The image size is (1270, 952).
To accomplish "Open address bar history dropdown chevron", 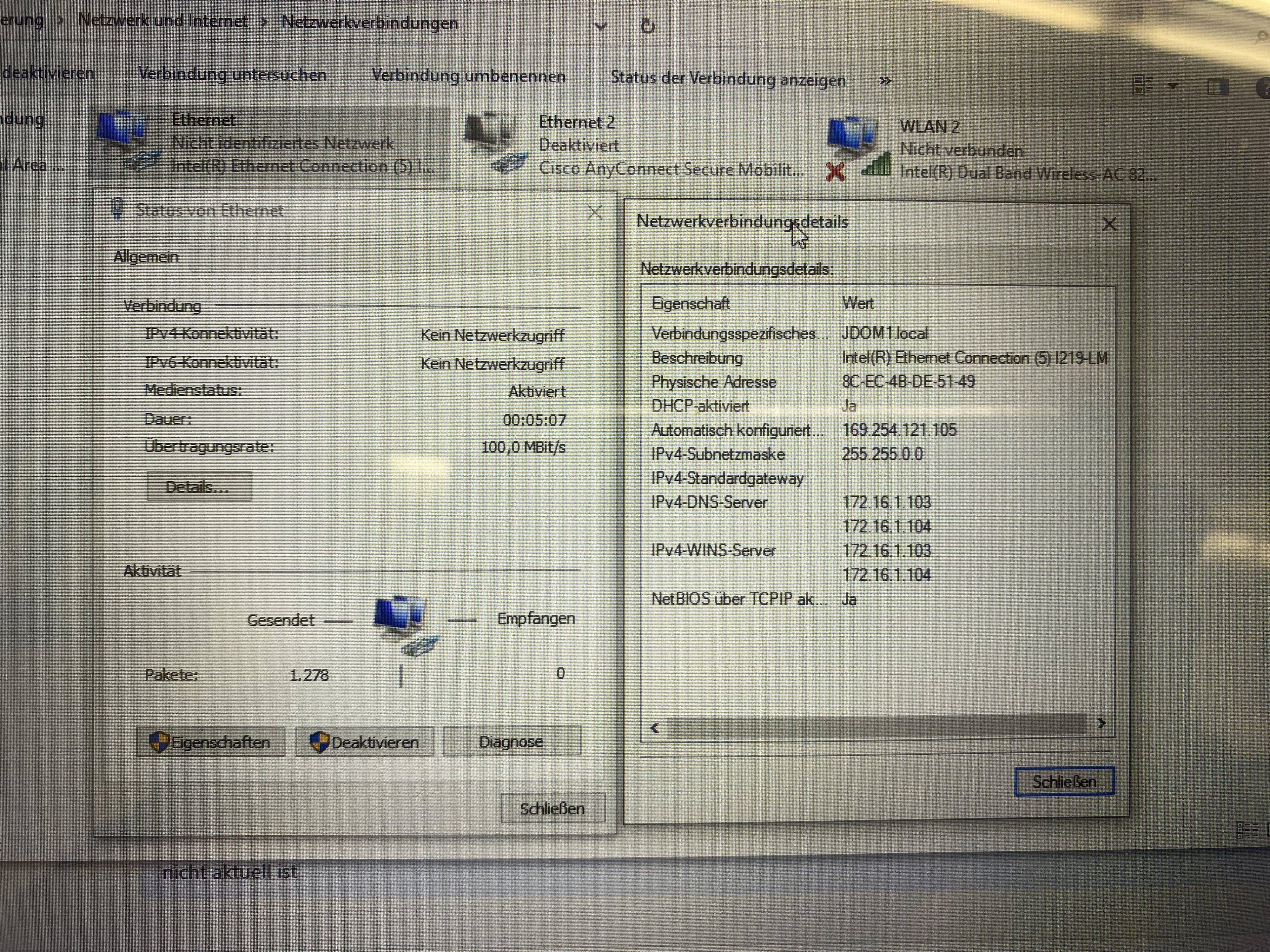I will click(x=601, y=26).
